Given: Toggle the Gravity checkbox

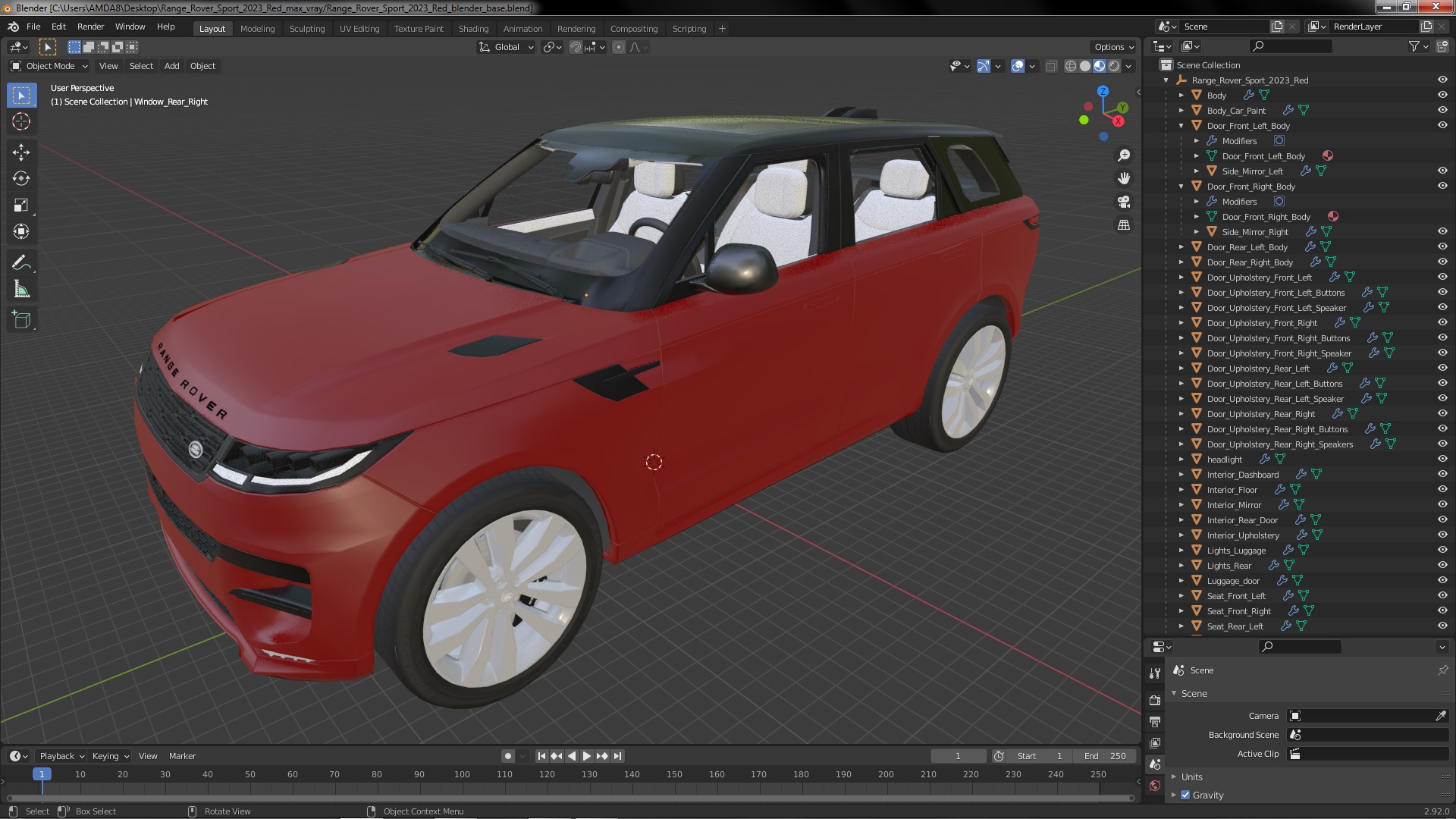Looking at the screenshot, I should pos(1185,795).
